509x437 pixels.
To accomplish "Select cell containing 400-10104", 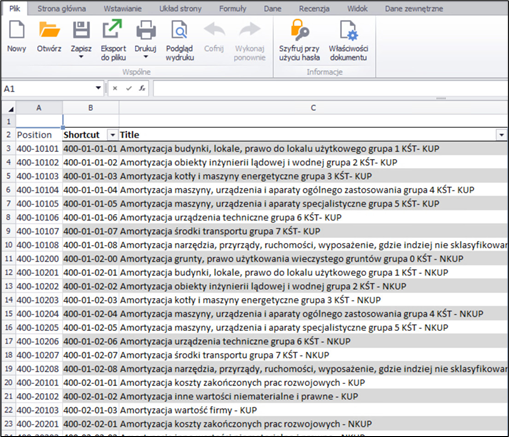I will coord(38,190).
